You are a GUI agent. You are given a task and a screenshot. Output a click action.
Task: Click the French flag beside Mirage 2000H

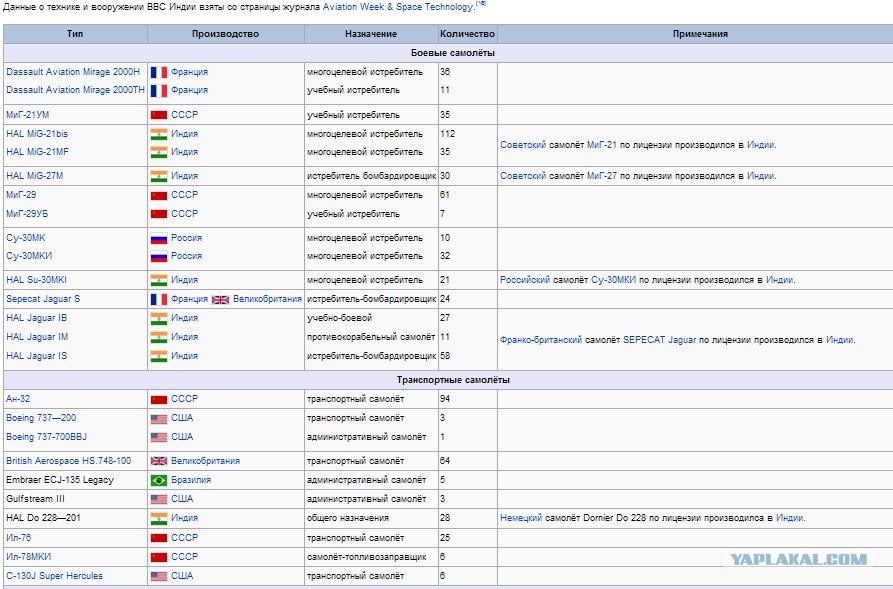pos(159,72)
